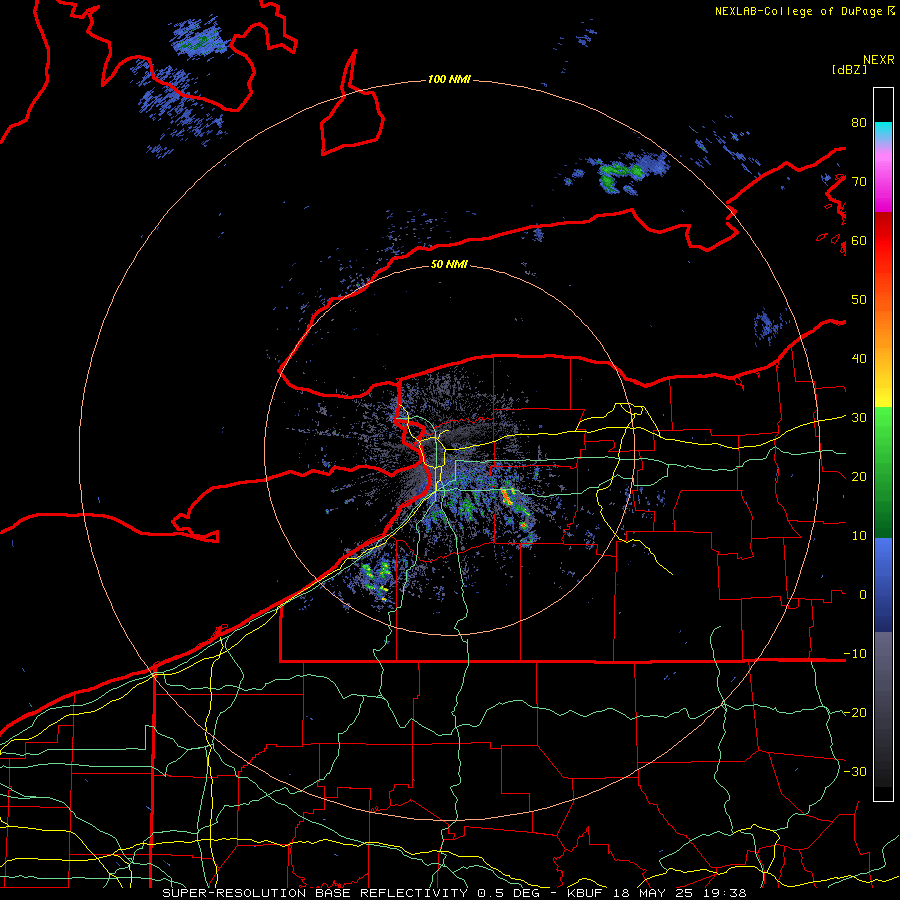
Task: Click the 50 NMI range ring label
Action: coord(449,264)
